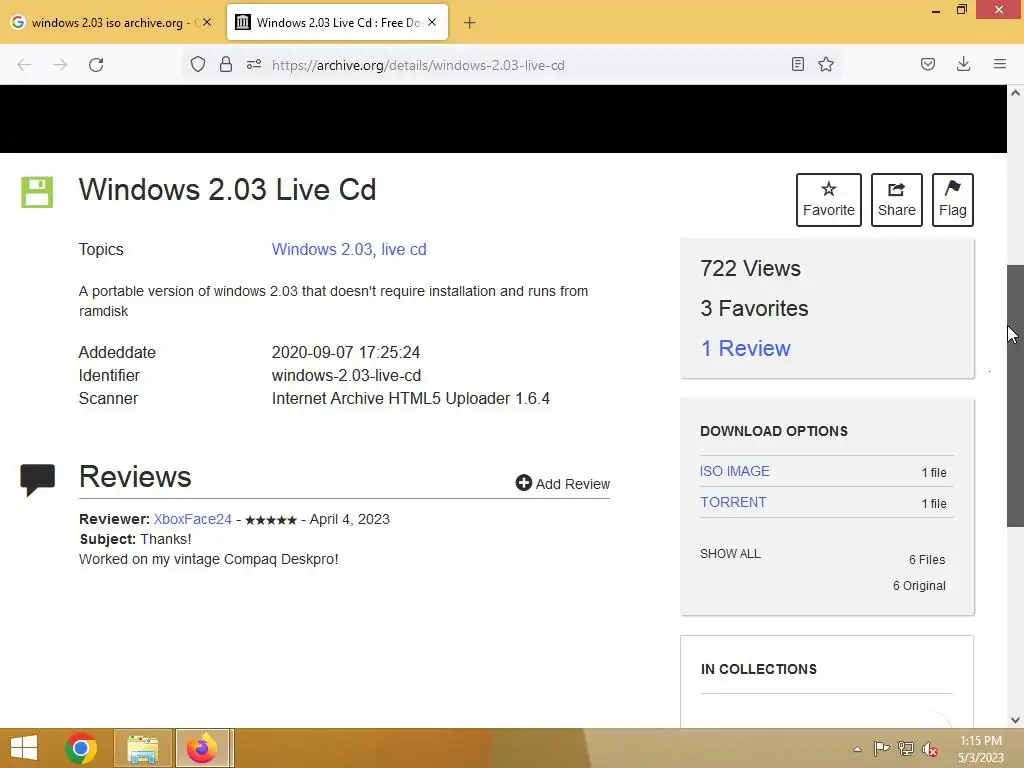
Task: Go forward with the forward arrow
Action: 60,65
